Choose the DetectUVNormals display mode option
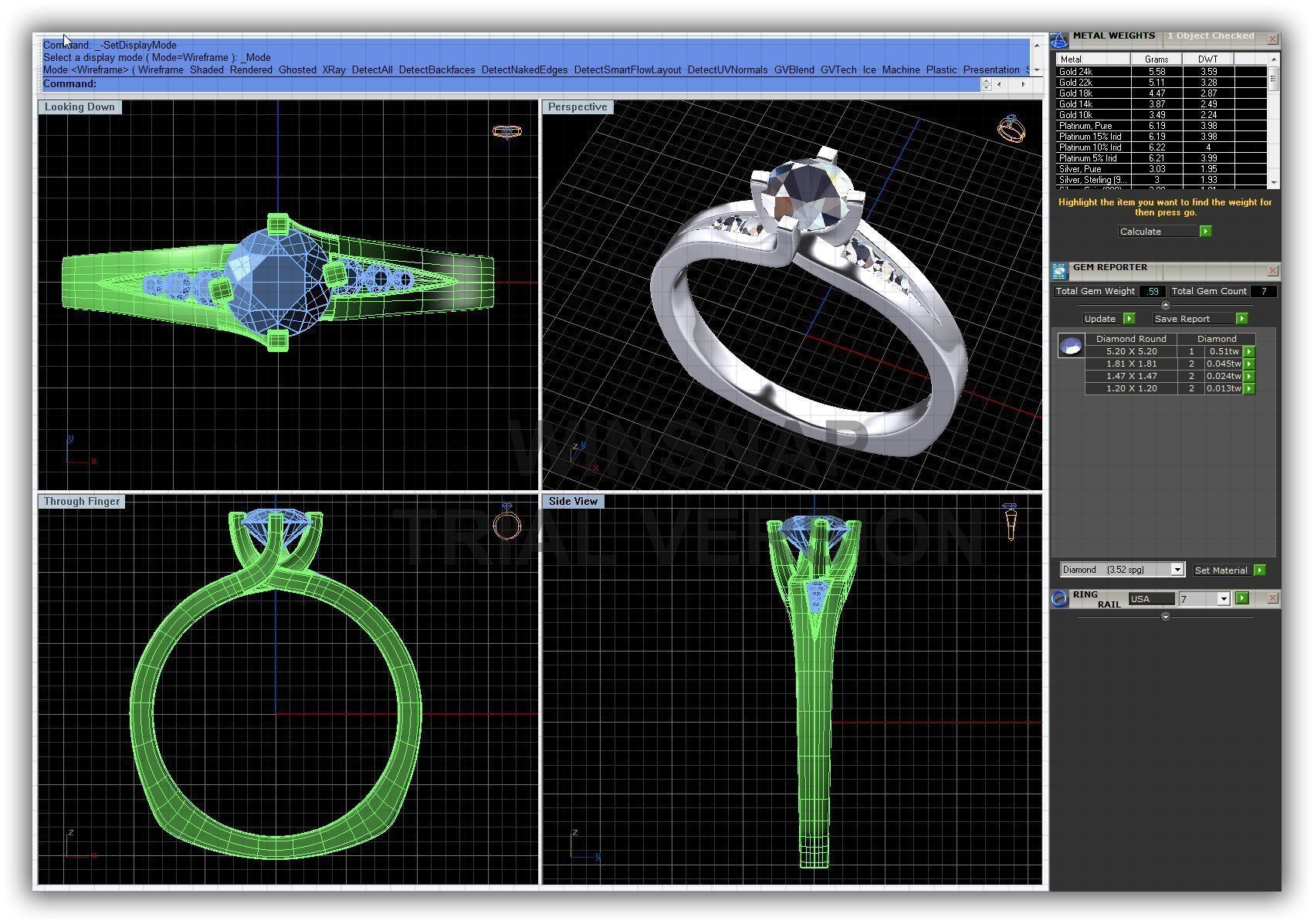Screen dimensions: 1314x924 (x=728, y=70)
